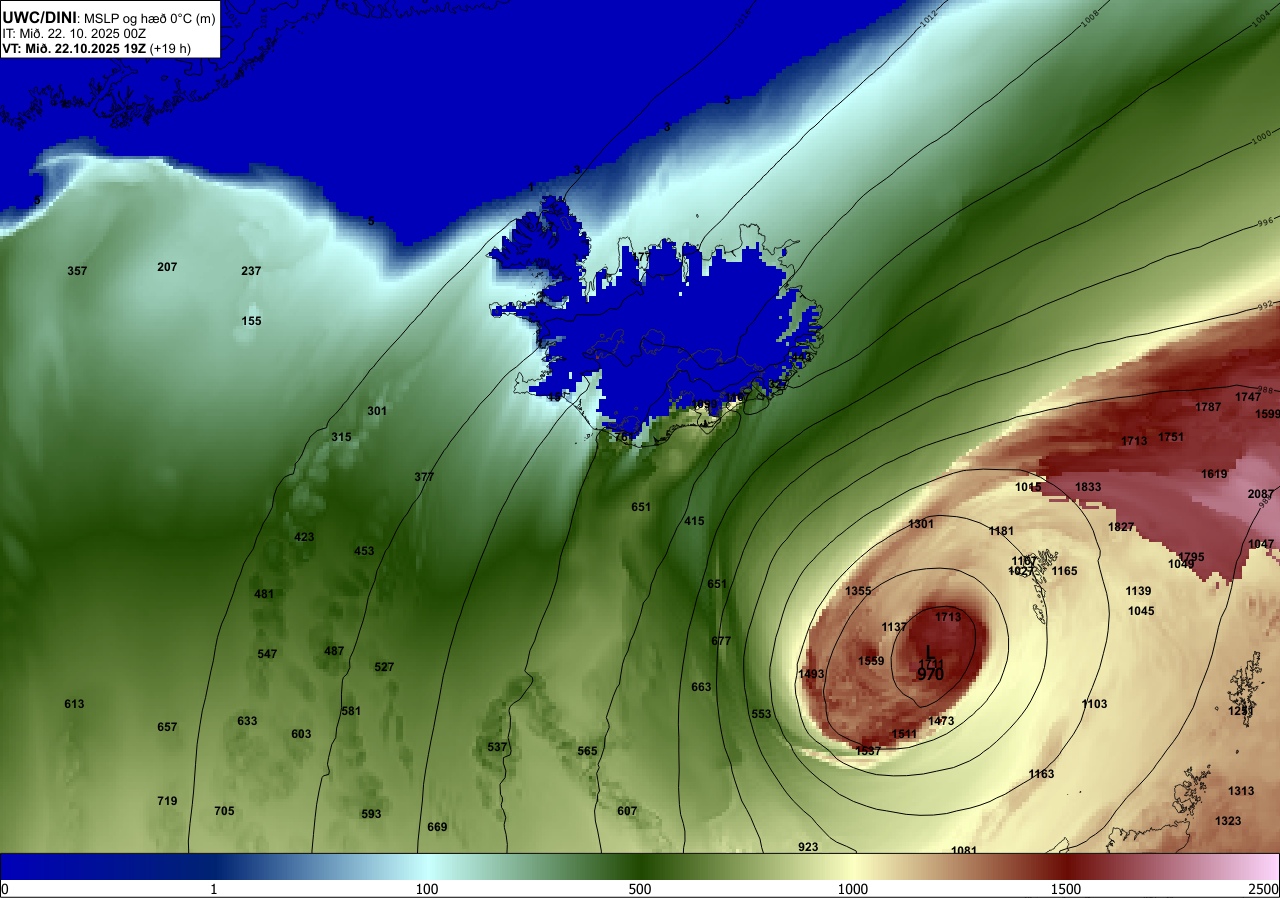Click the color scale label 2500
The height and width of the screenshot is (898, 1280).
click(x=1262, y=889)
